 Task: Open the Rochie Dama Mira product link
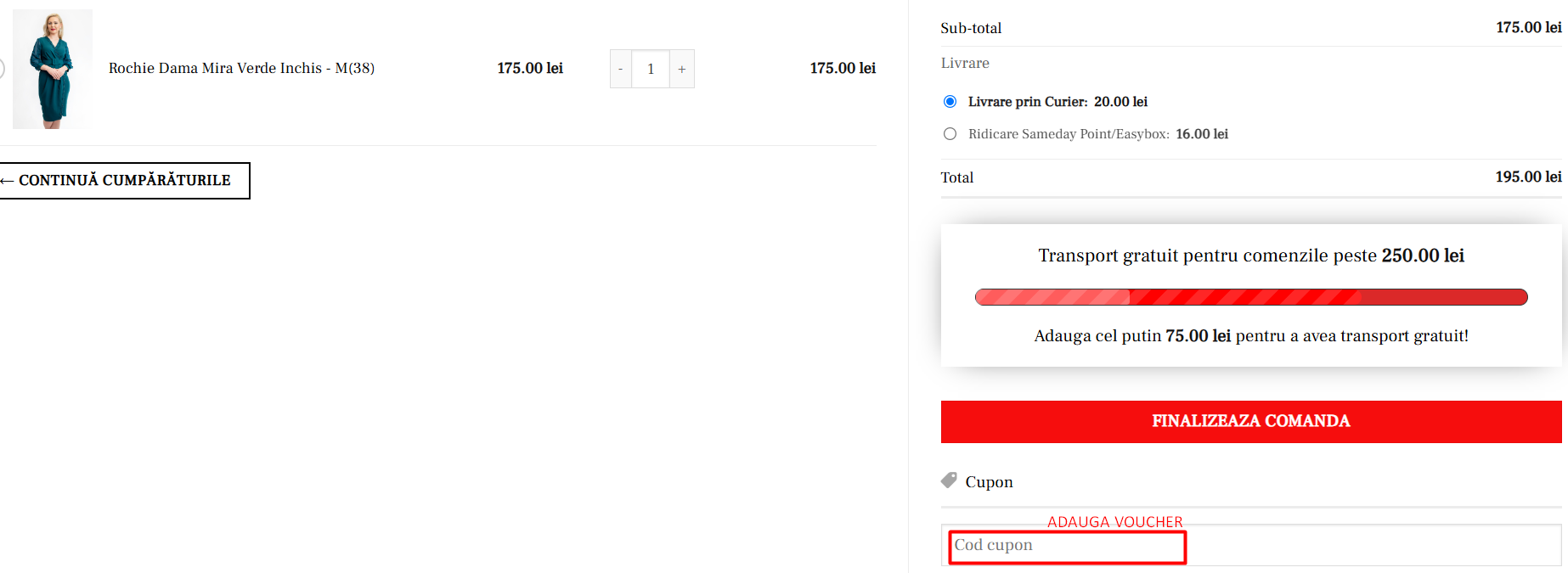(241, 68)
